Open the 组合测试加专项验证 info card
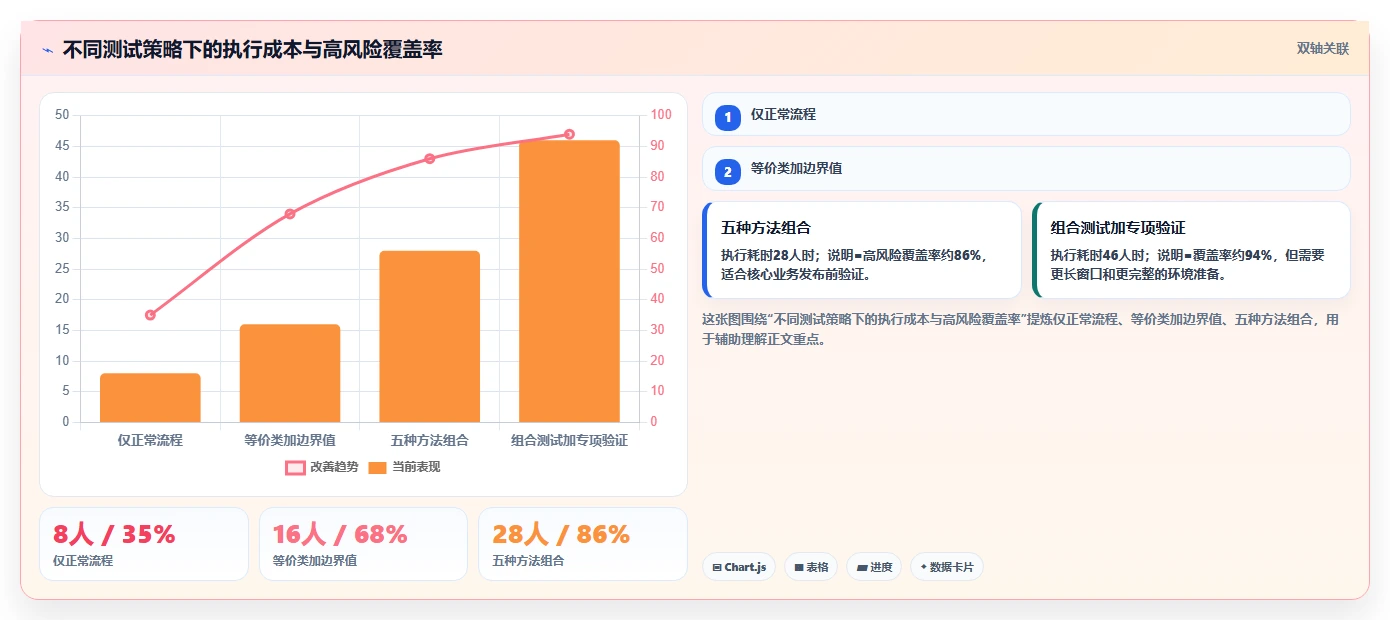The height and width of the screenshot is (620, 1390). pos(1192,250)
